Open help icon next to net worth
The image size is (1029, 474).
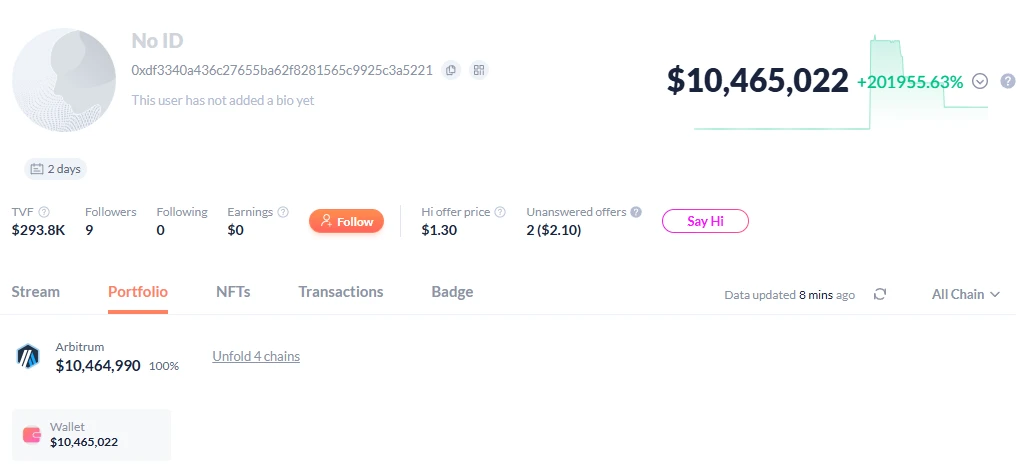(1008, 81)
